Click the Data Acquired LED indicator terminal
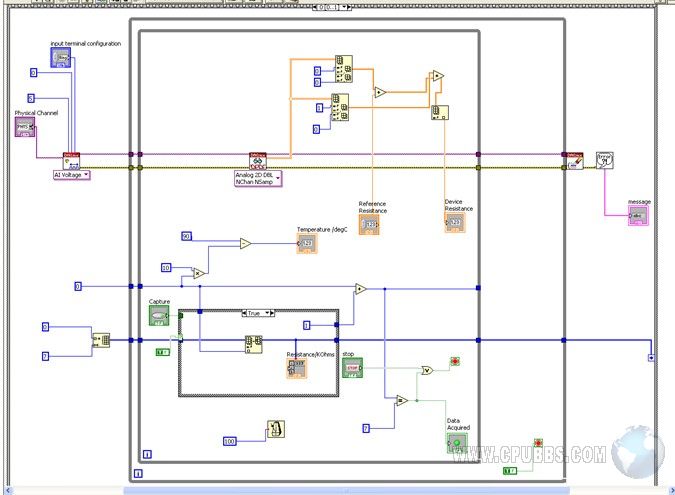The width and height of the screenshot is (675, 495). pyautogui.click(x=457, y=443)
